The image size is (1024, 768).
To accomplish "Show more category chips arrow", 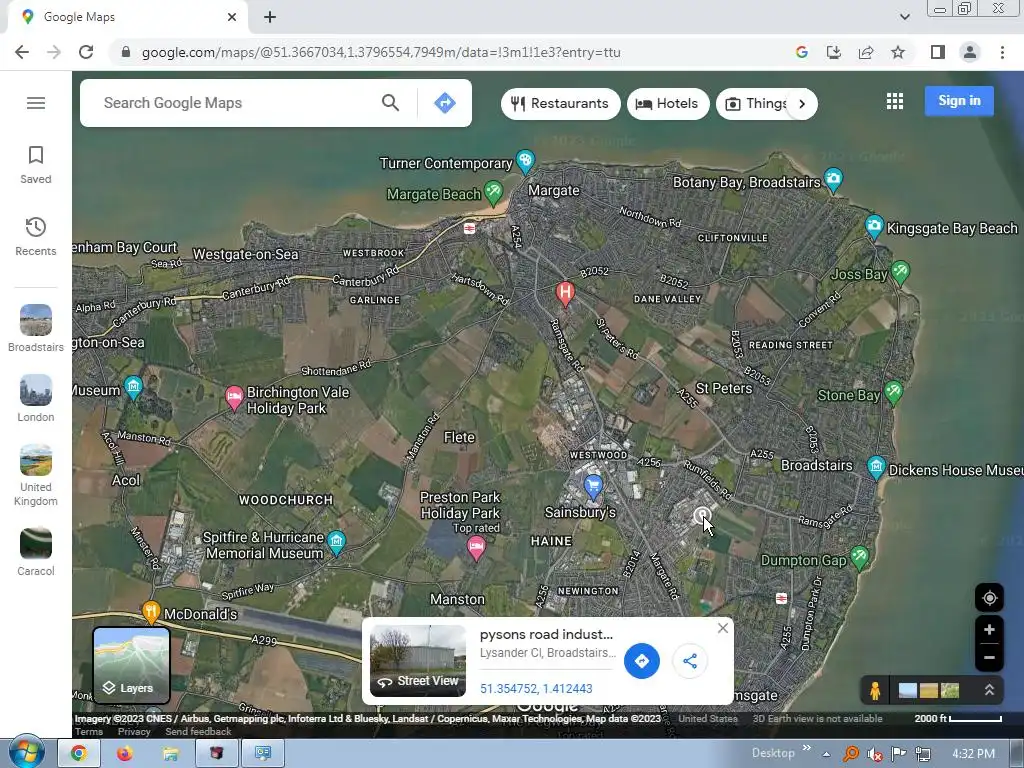I will [802, 104].
